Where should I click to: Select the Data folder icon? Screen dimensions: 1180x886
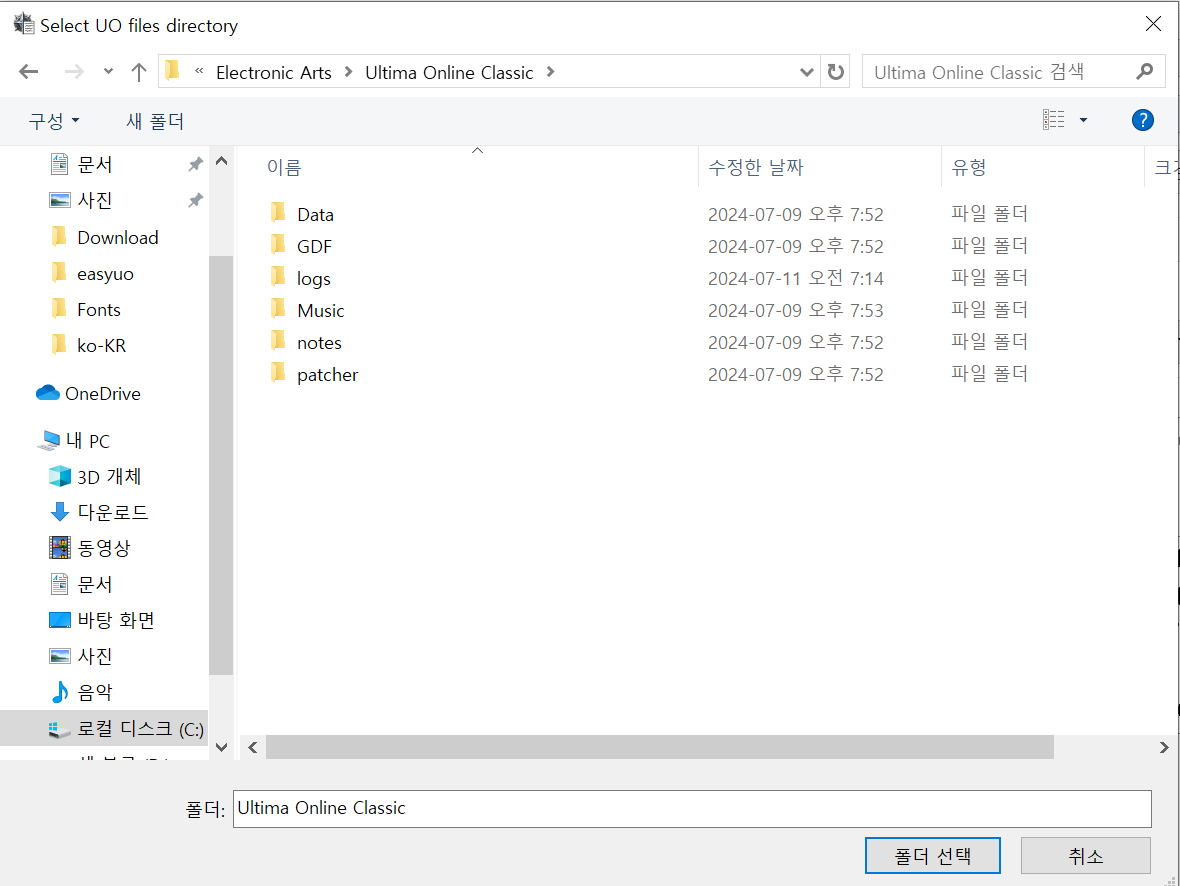pos(278,213)
